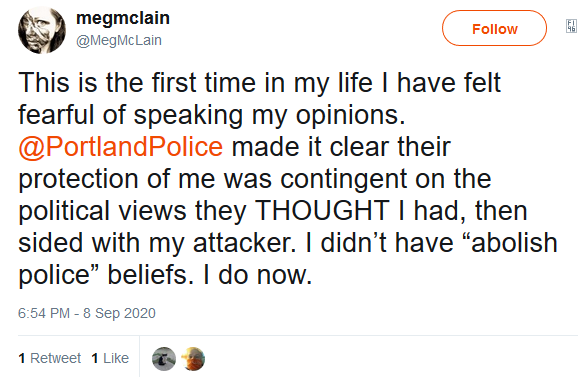Screen dimensions: 583x377
Task: Open the megmclain display name link
Action: pyautogui.click(x=123, y=18)
